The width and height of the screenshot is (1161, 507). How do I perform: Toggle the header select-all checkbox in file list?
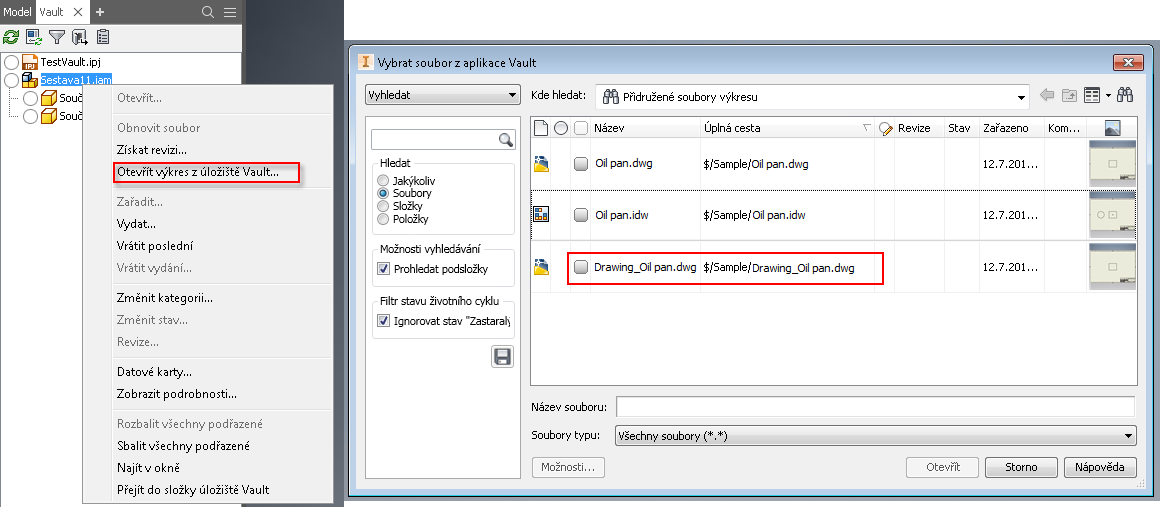581,128
